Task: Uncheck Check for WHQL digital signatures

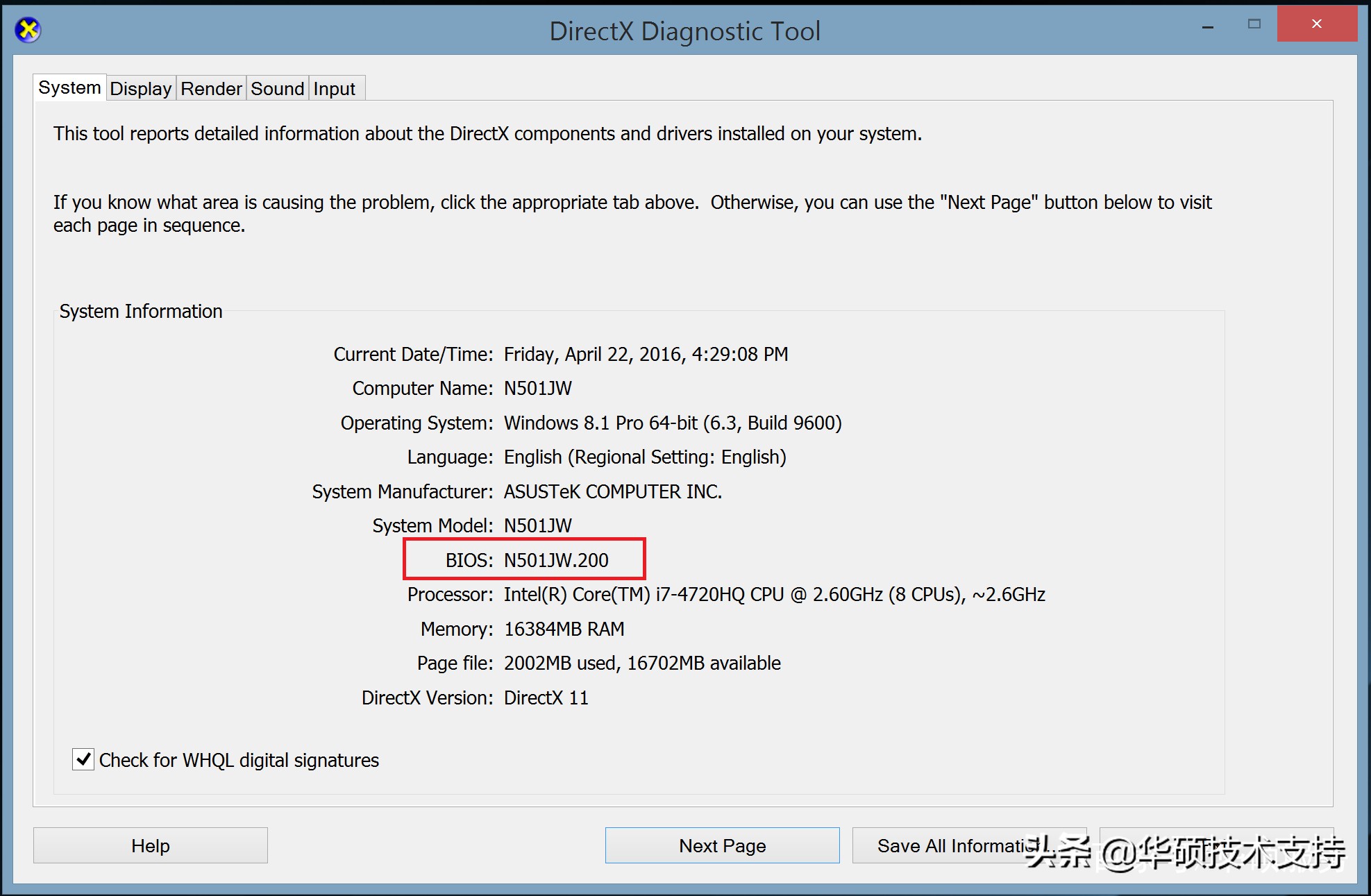Action: coord(83,759)
